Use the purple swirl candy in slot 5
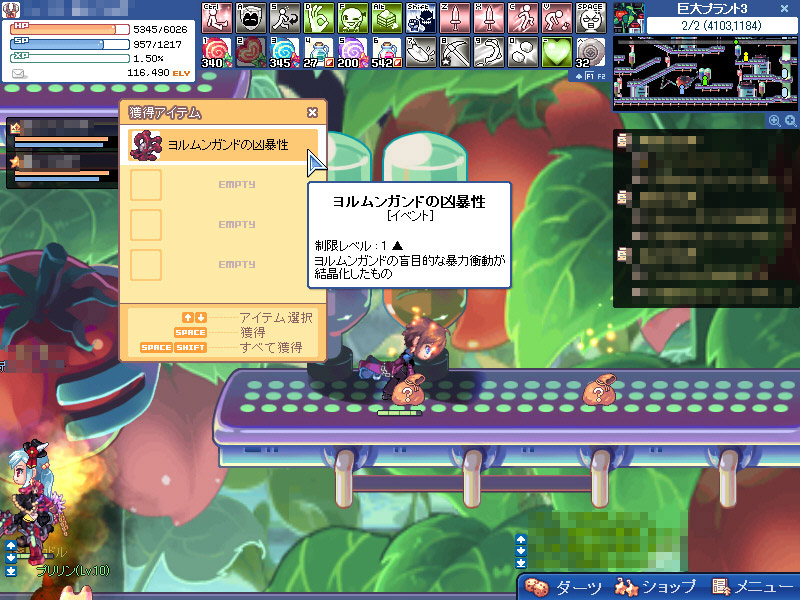 coord(353,52)
